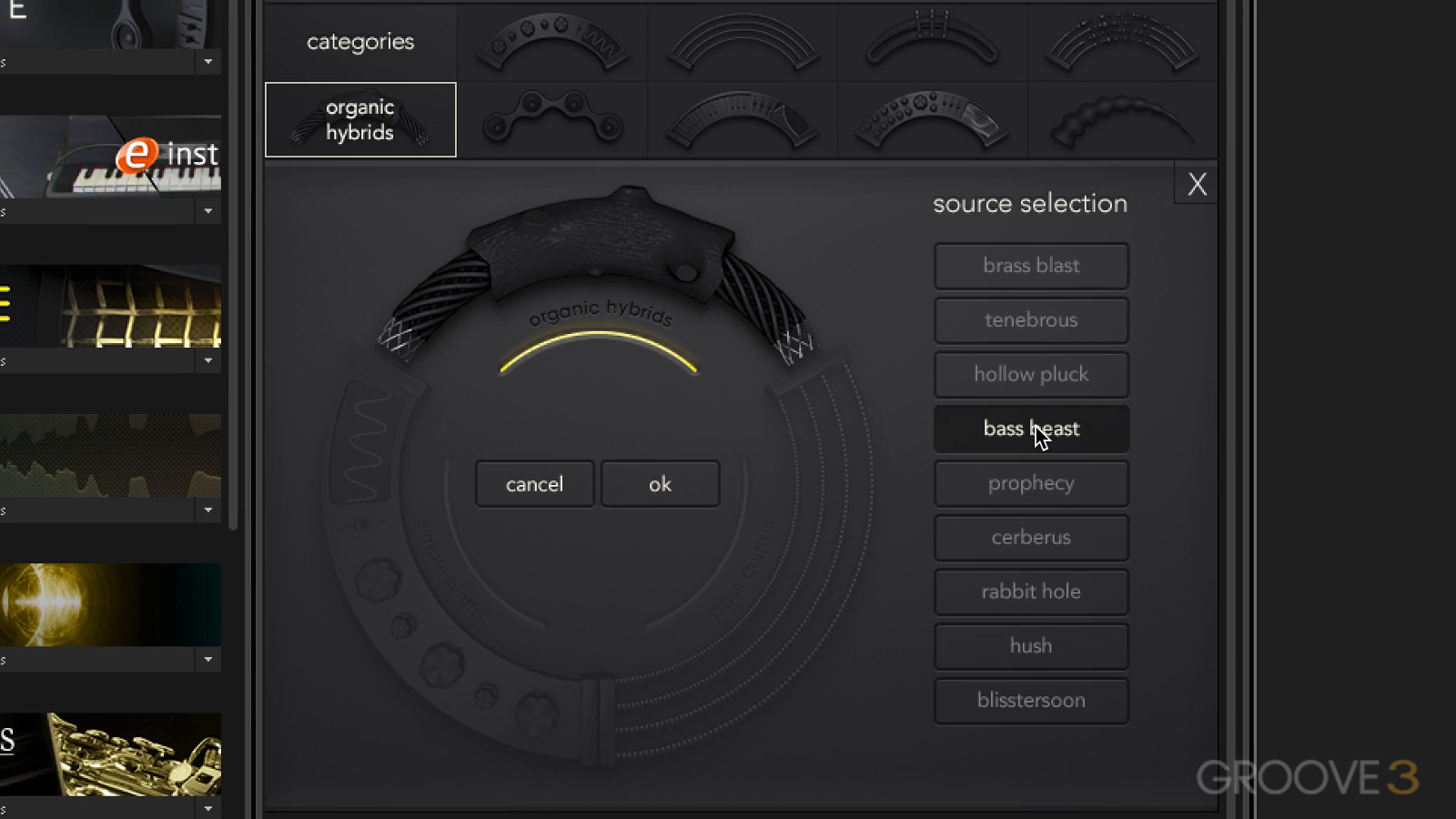Viewport: 1456px width, 819px height.
Task: Expand dropdown below the yellow grid library
Action: (208, 360)
